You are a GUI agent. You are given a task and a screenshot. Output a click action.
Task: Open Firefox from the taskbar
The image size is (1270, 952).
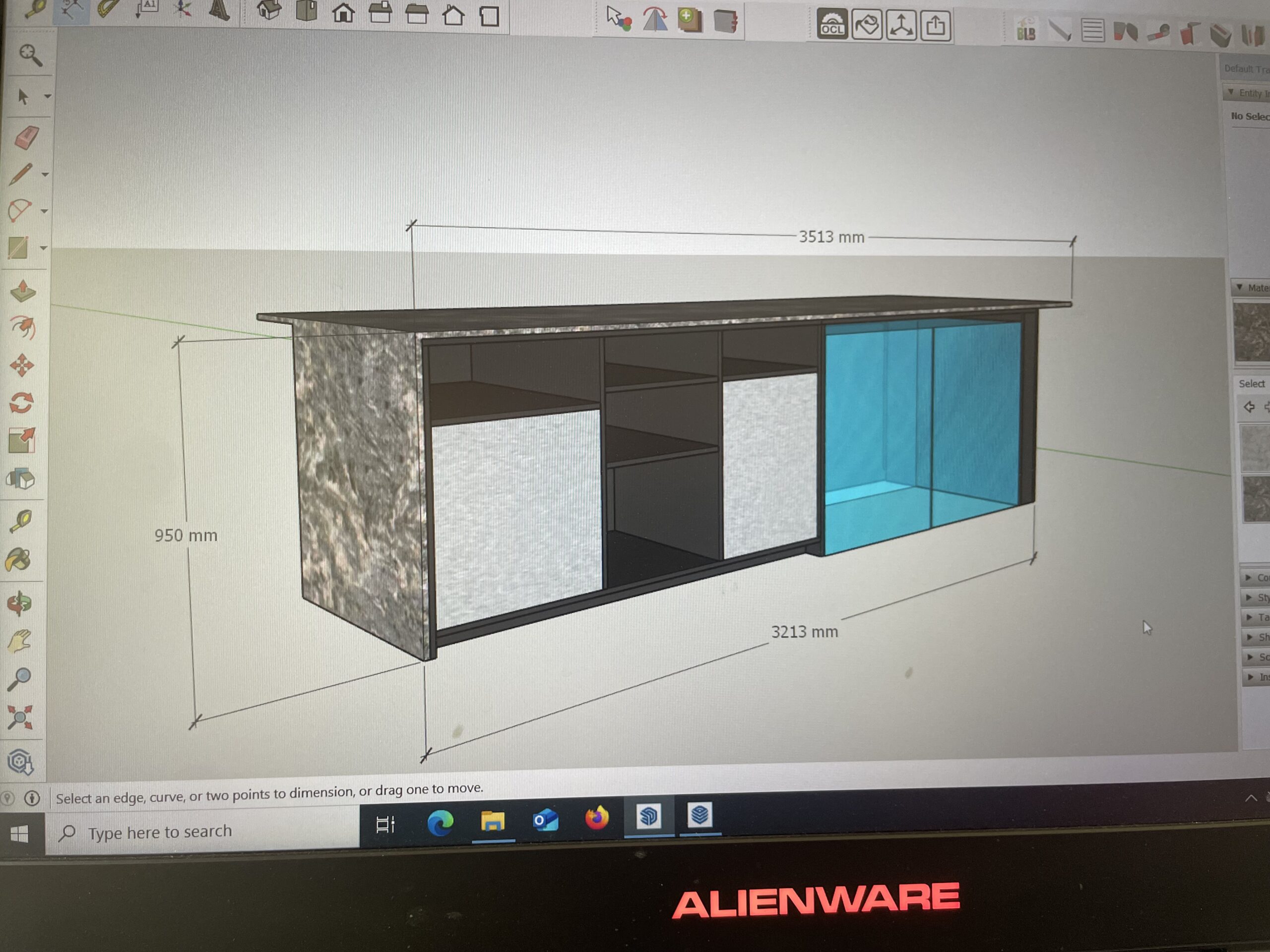pyautogui.click(x=596, y=818)
